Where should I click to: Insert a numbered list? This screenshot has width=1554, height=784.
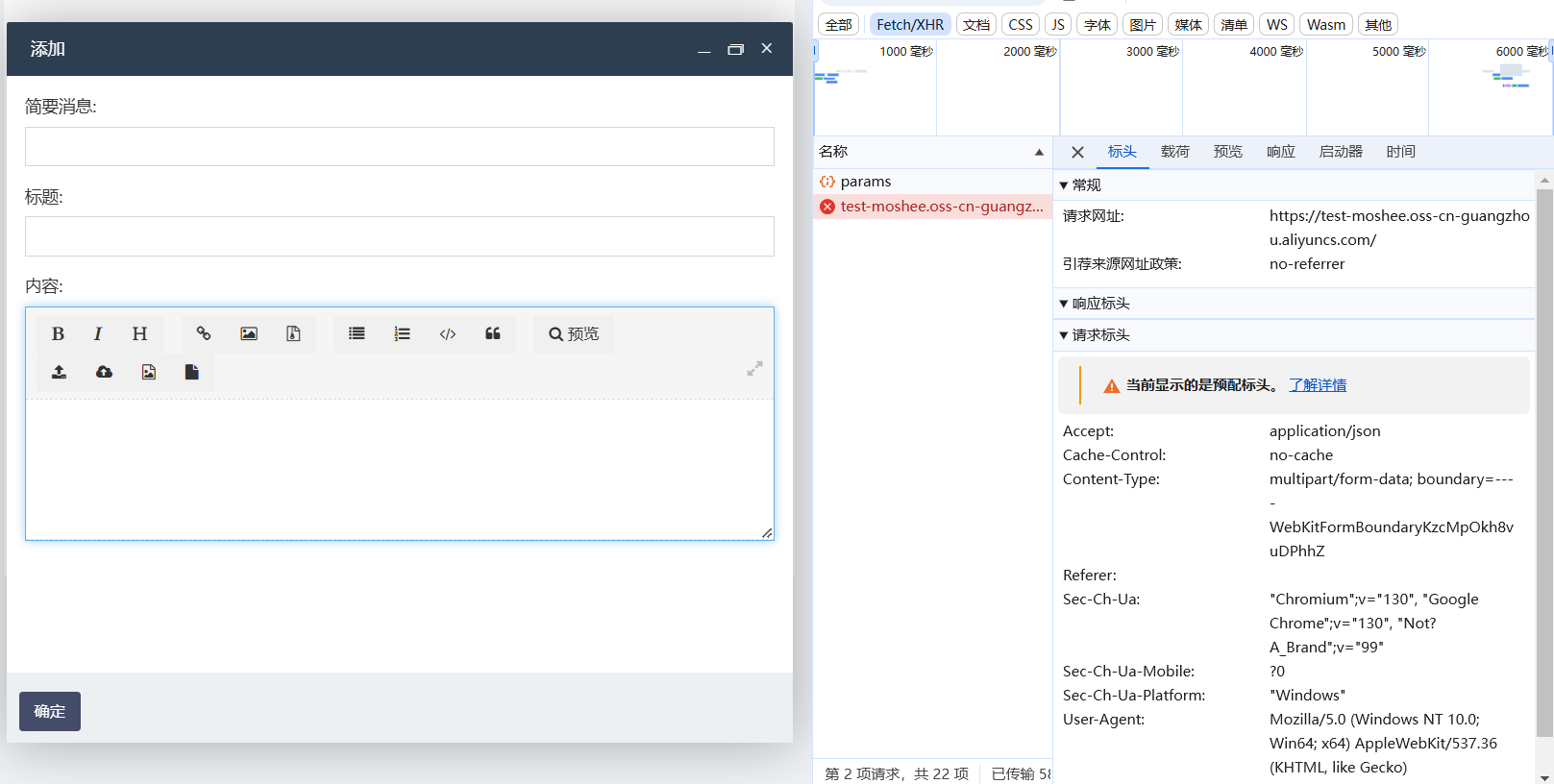click(x=402, y=333)
